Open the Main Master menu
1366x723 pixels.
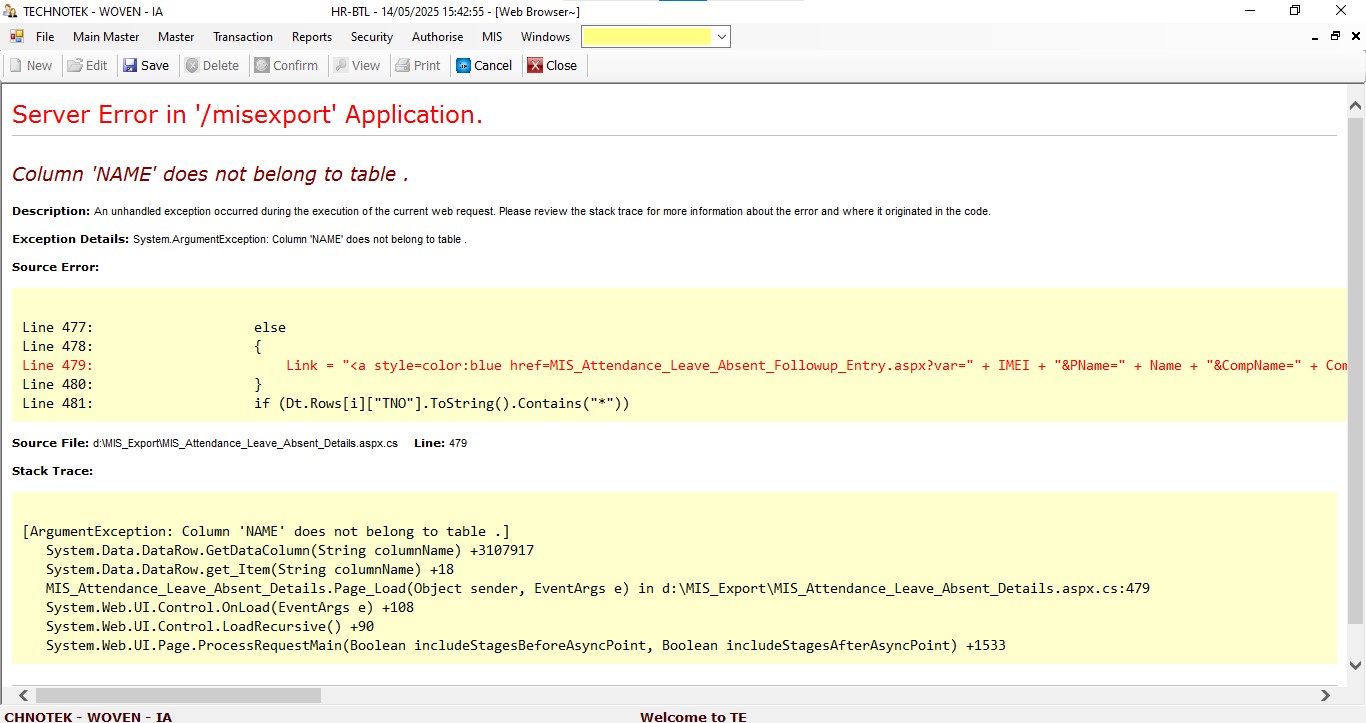tap(106, 37)
